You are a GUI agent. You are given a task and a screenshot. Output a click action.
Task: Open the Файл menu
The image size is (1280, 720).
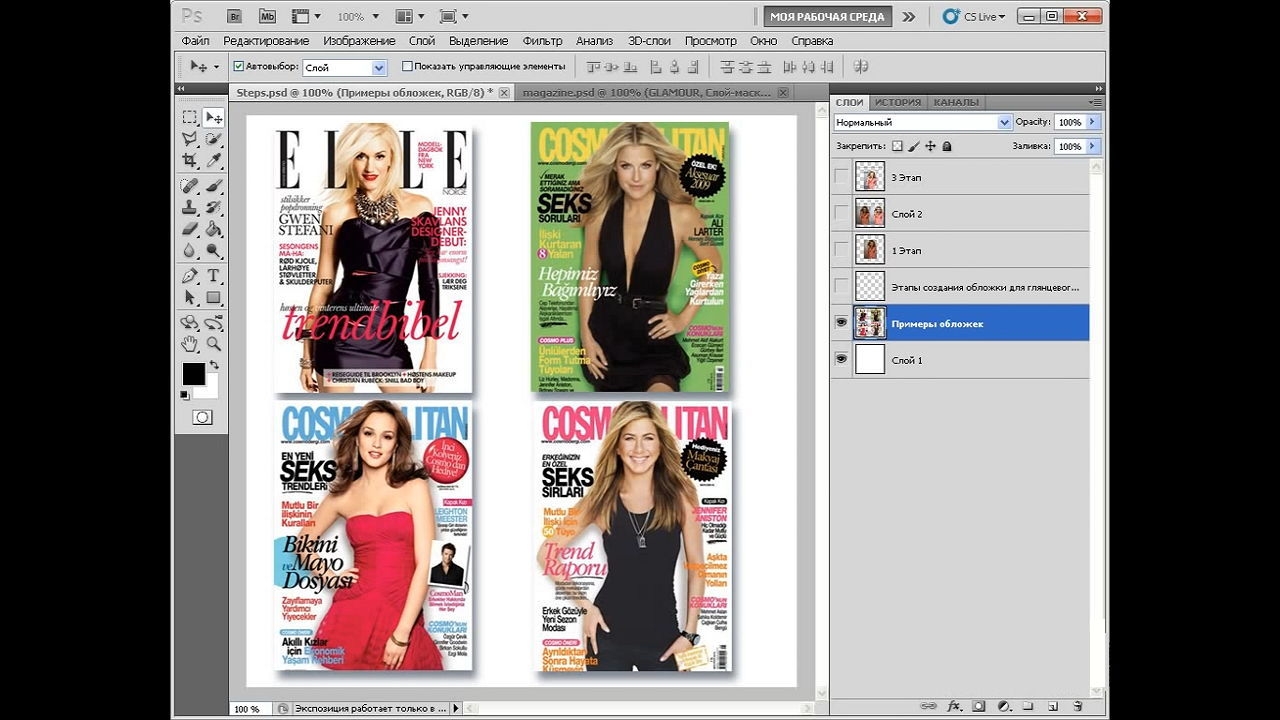pyautogui.click(x=195, y=41)
